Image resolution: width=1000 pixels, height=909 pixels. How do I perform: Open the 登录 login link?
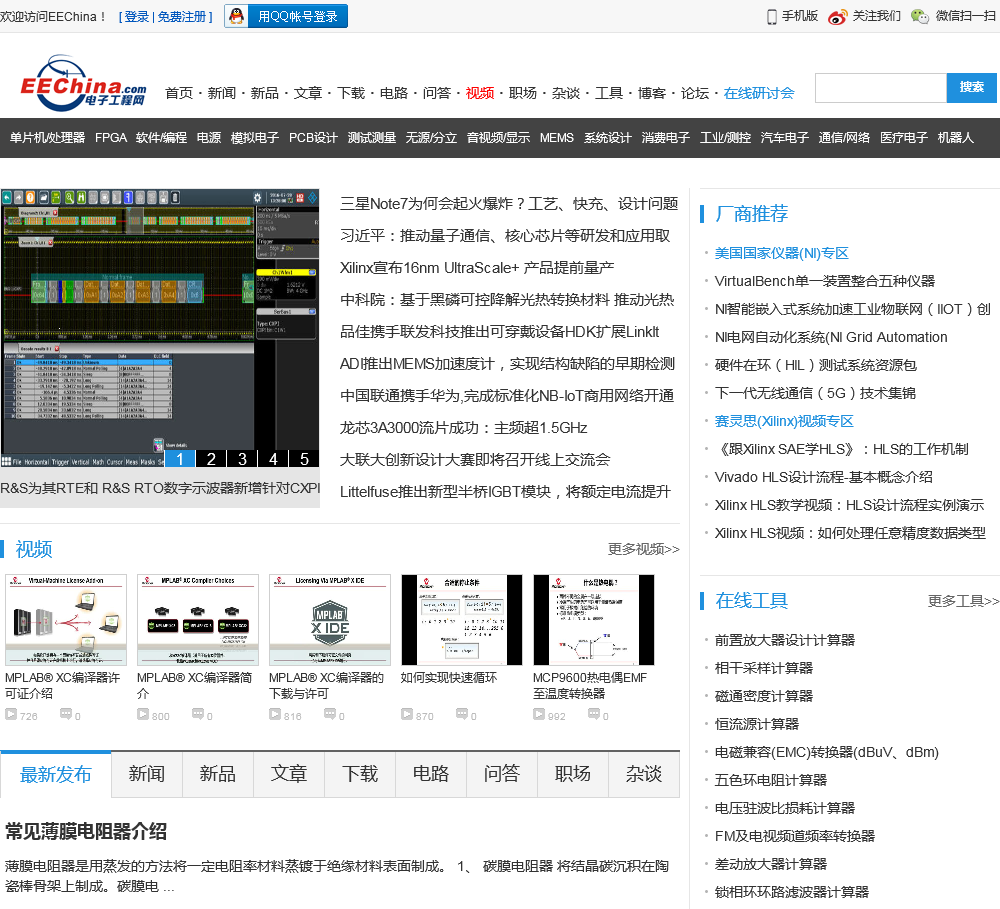pos(136,17)
